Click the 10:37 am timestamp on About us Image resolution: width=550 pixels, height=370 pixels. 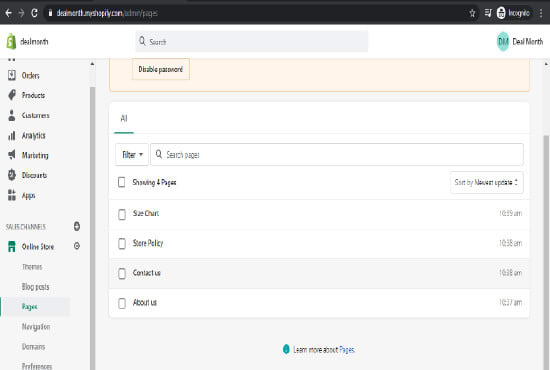[x=510, y=302]
